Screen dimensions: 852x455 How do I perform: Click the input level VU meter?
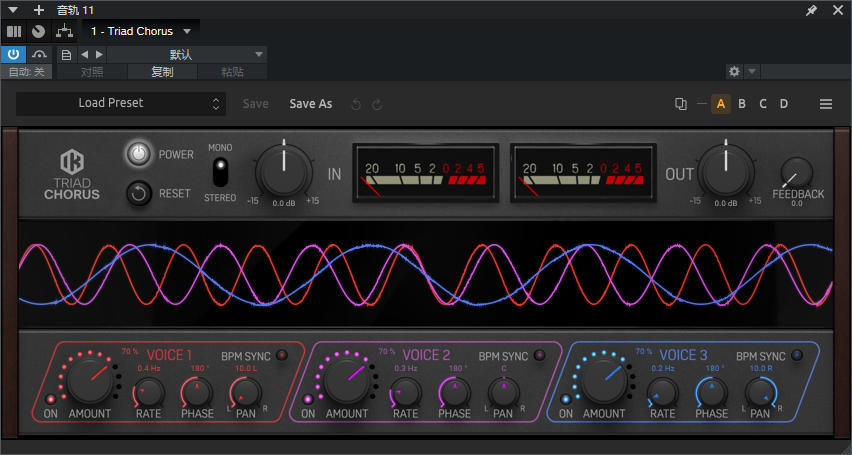click(x=425, y=173)
